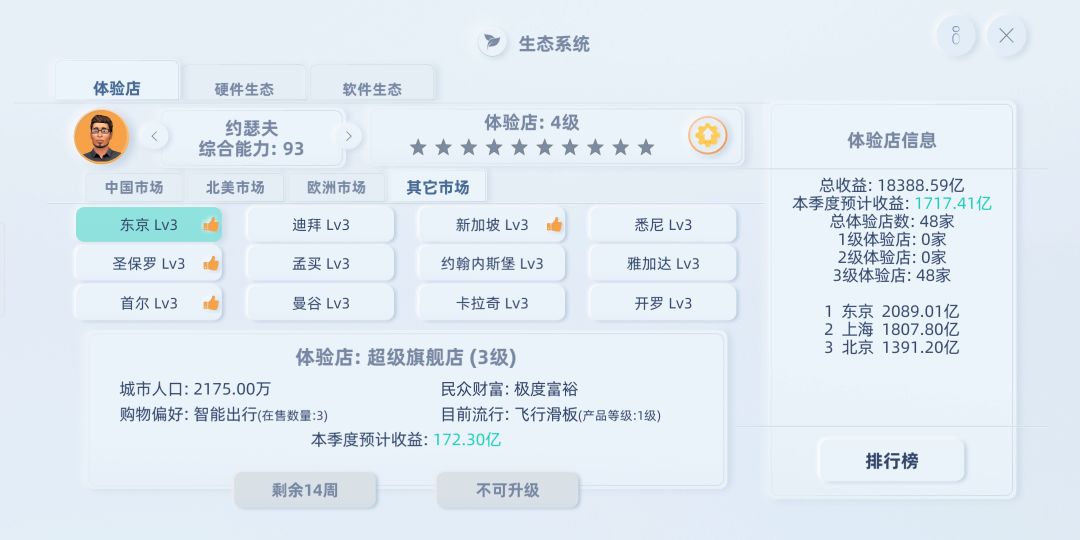Select the 中国市场 market tab
1080x540 pixels.
coord(134,187)
